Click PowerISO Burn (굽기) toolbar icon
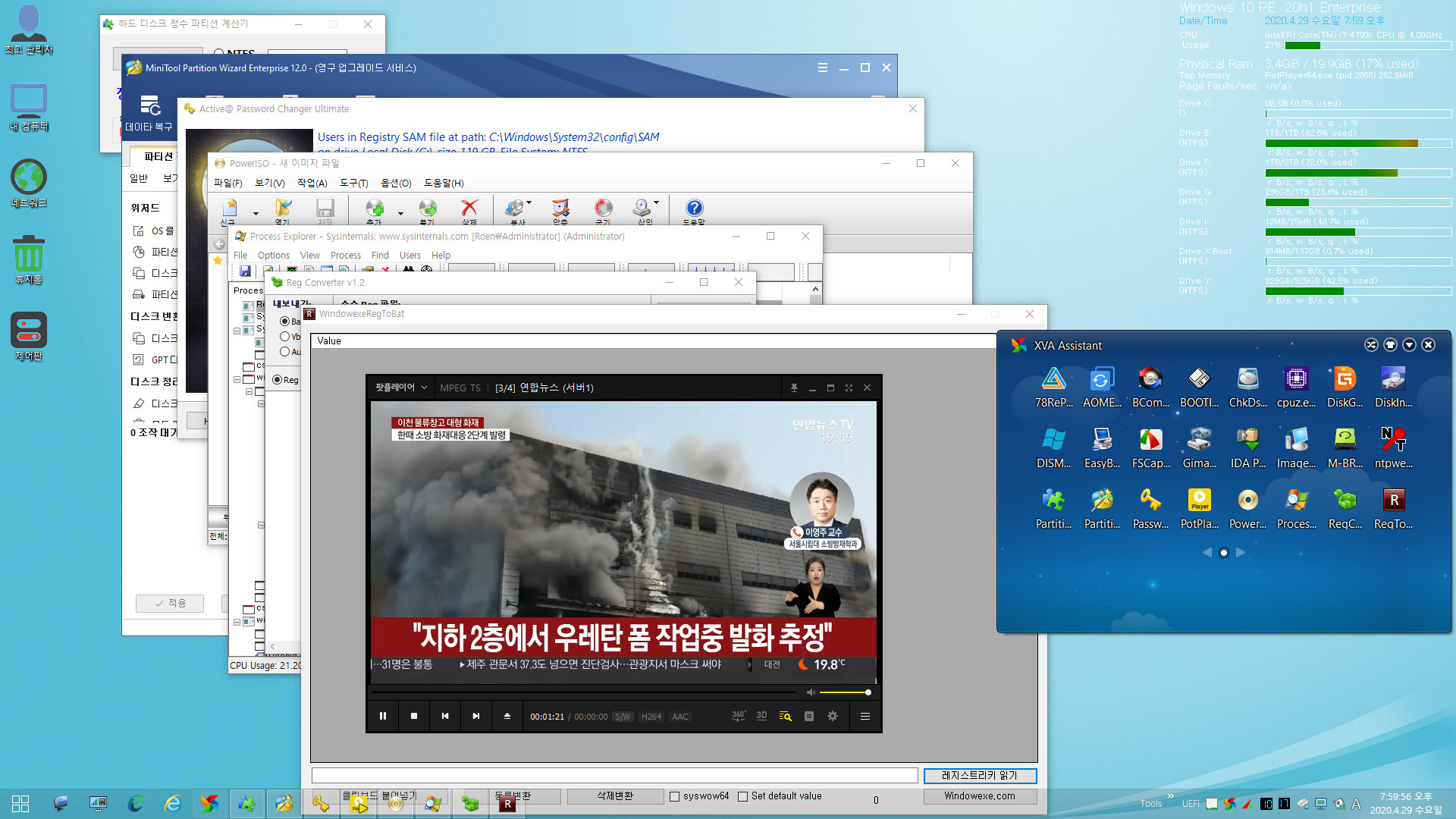This screenshot has width=1456, height=819. click(x=603, y=211)
